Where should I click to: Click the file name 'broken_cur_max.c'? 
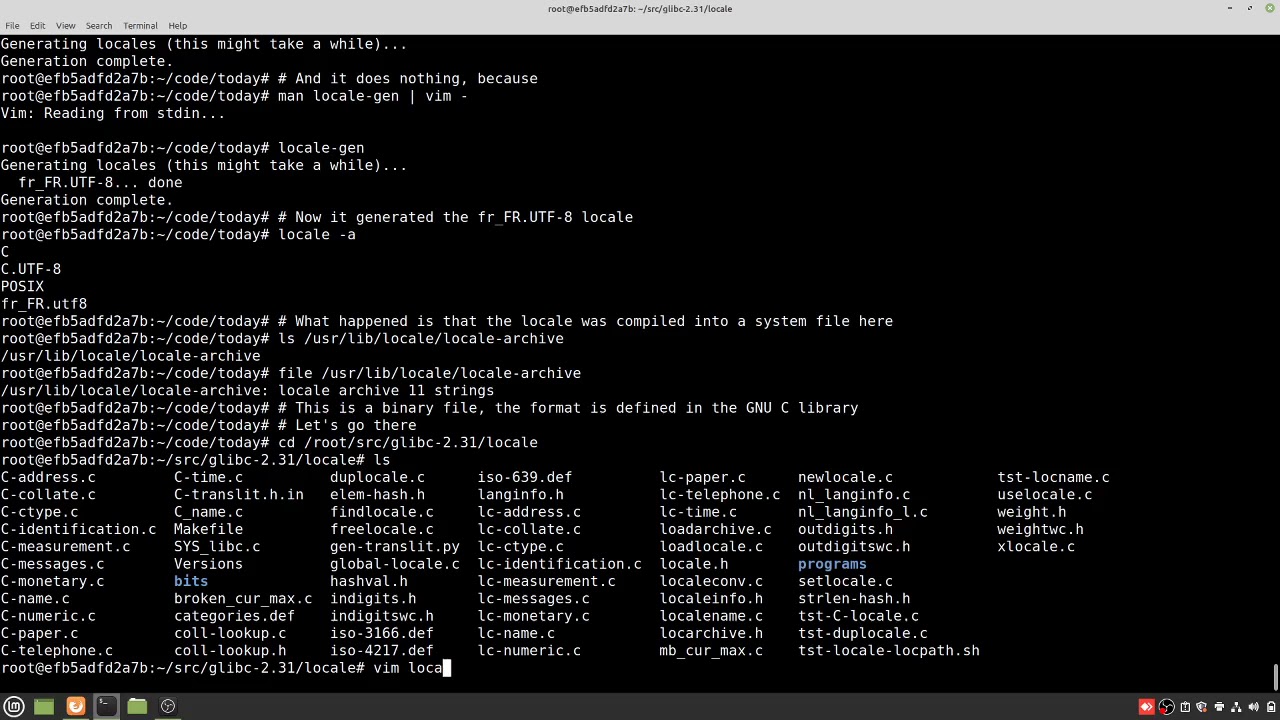pyautogui.click(x=243, y=598)
